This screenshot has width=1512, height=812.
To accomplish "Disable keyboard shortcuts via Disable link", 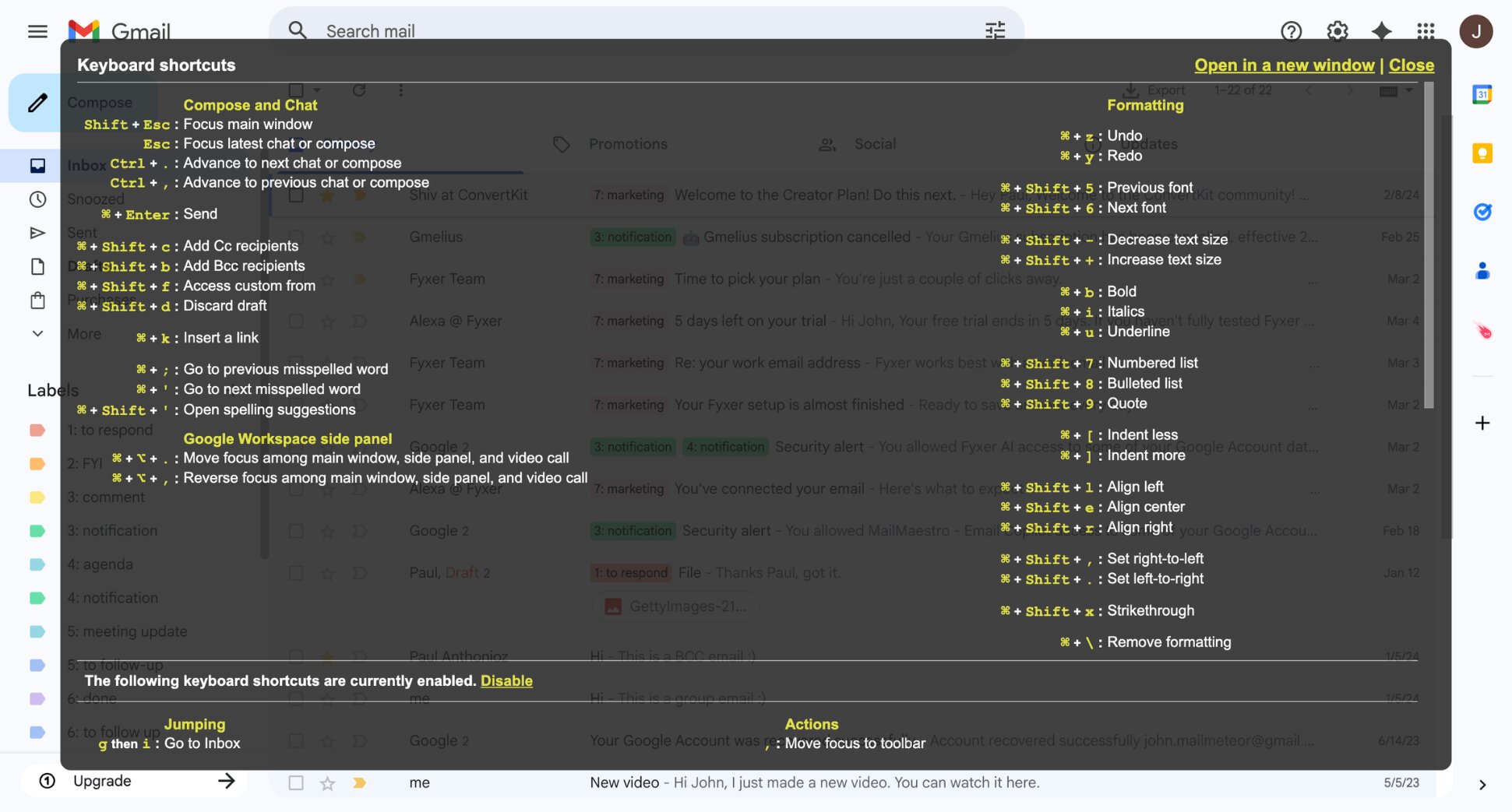I will coord(506,680).
